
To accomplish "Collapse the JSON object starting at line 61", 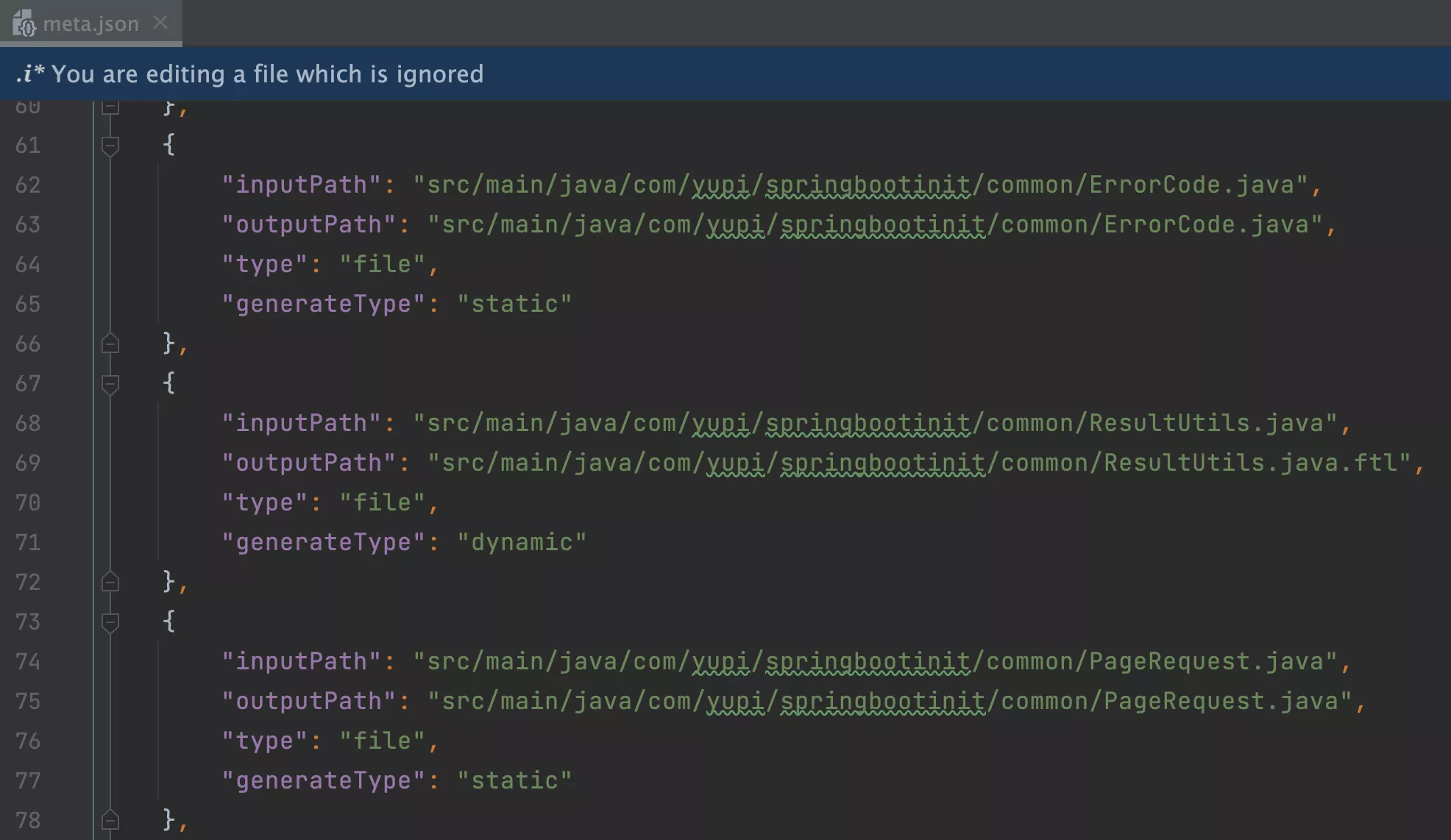I will tap(110, 145).
